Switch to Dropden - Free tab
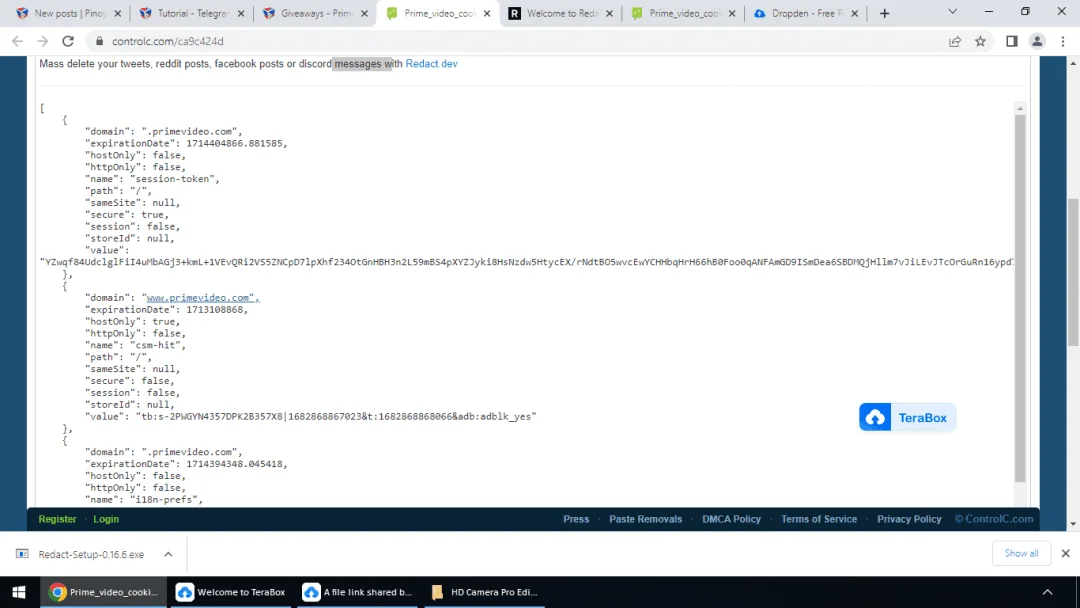The height and width of the screenshot is (608, 1080). 806,13
